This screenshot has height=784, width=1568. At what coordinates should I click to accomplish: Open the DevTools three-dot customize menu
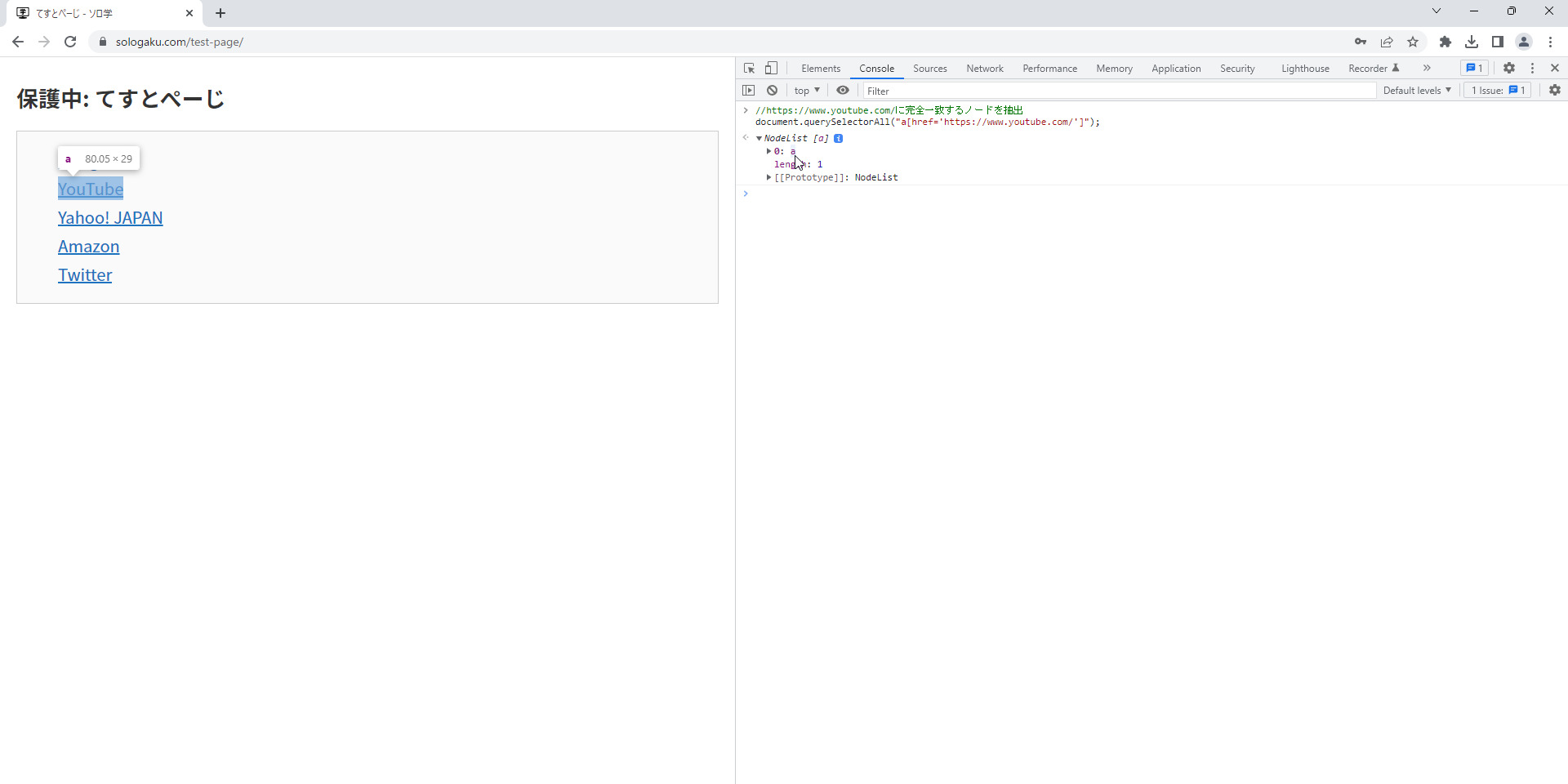pyautogui.click(x=1532, y=69)
